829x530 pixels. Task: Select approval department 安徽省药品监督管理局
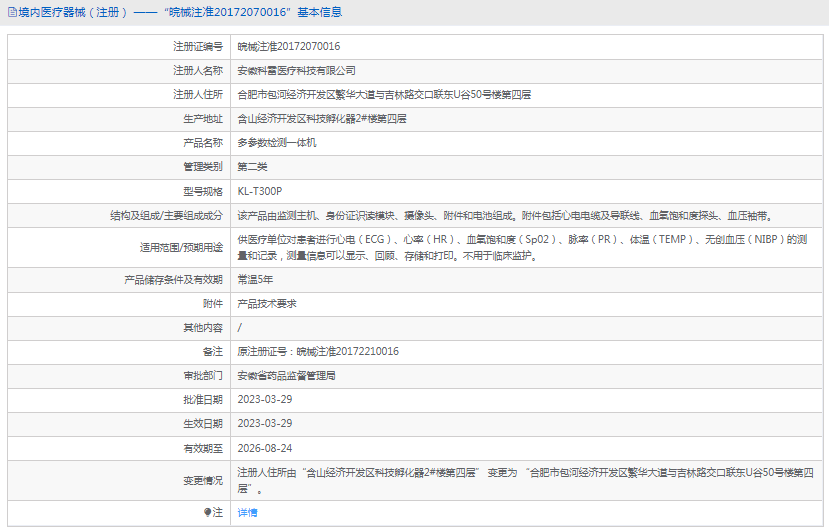coord(286,376)
